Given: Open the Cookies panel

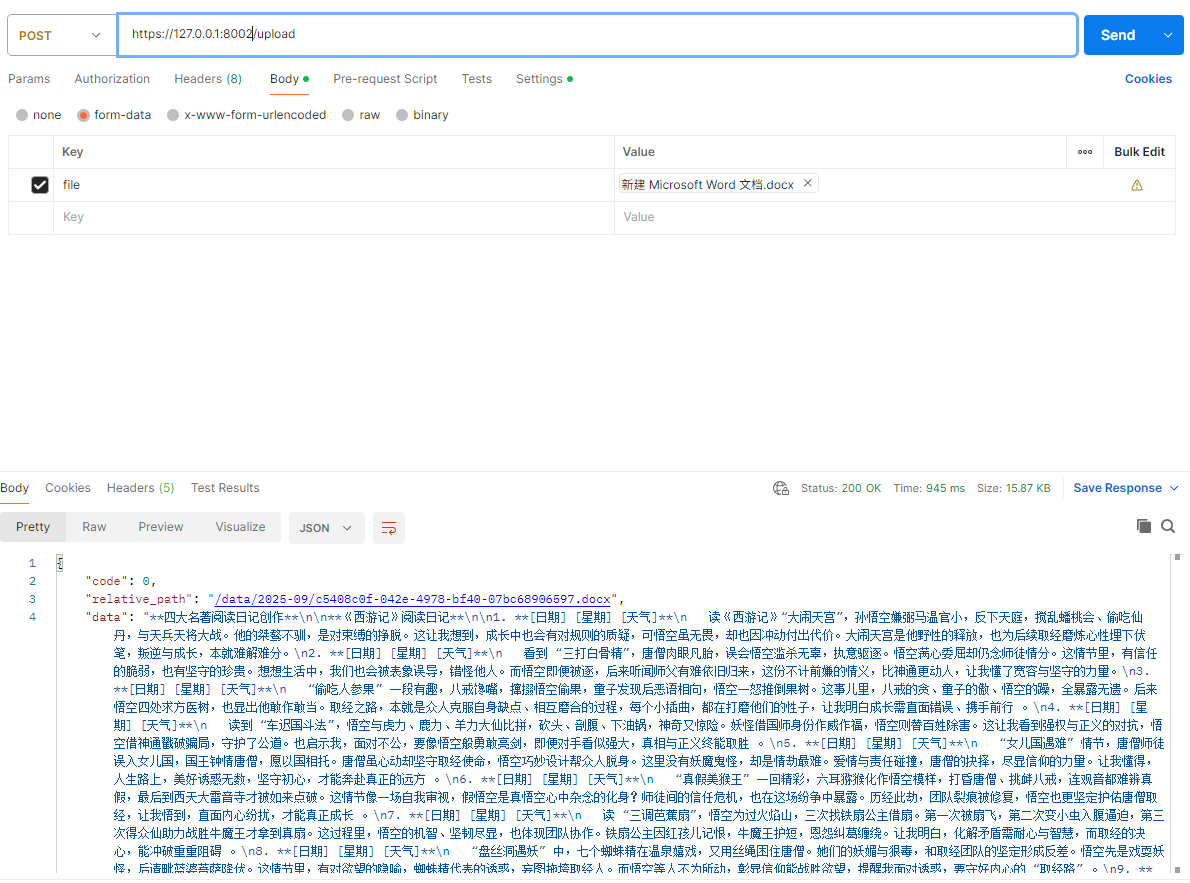Looking at the screenshot, I should coord(1148,79).
